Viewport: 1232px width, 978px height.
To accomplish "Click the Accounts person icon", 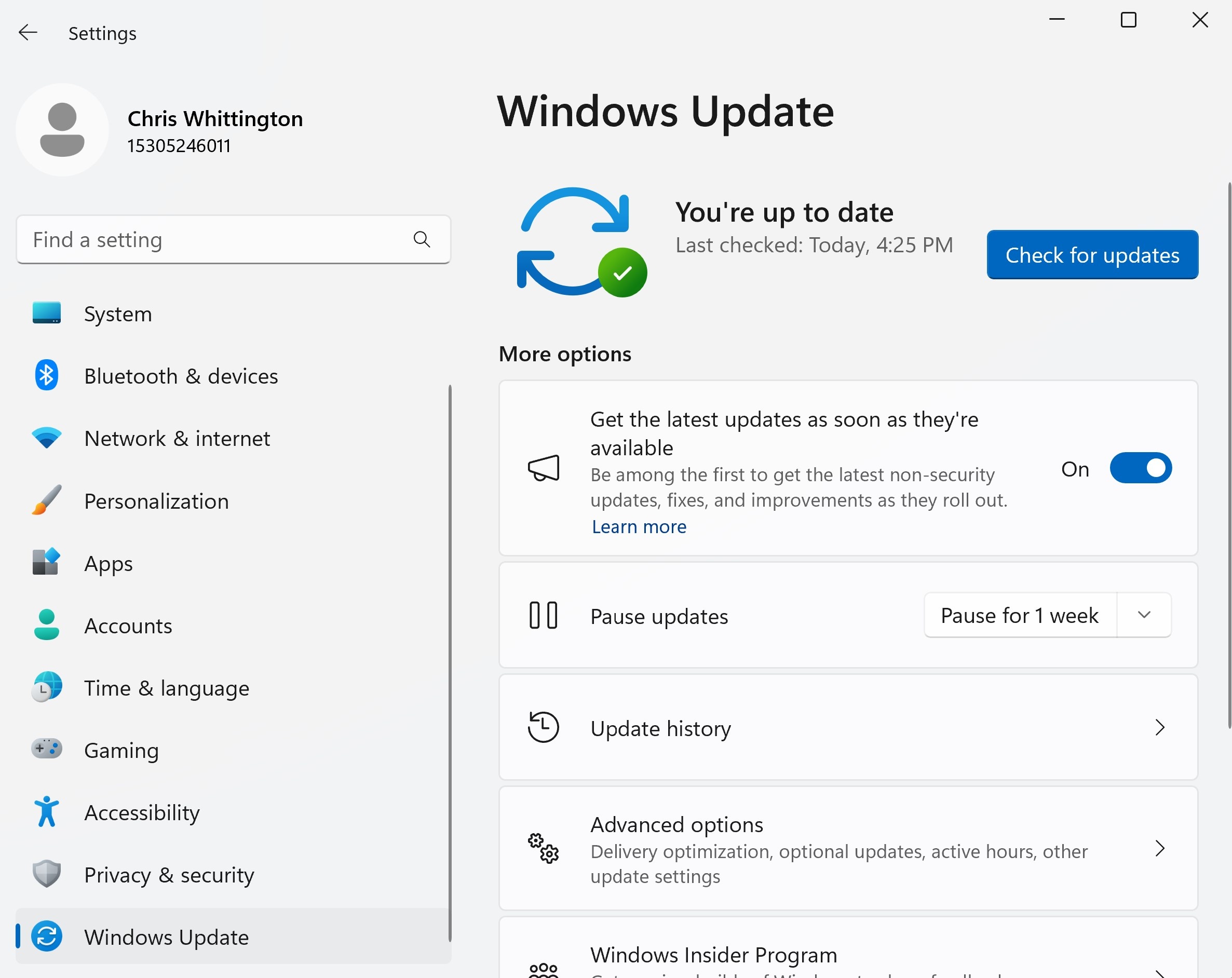I will tap(46, 625).
